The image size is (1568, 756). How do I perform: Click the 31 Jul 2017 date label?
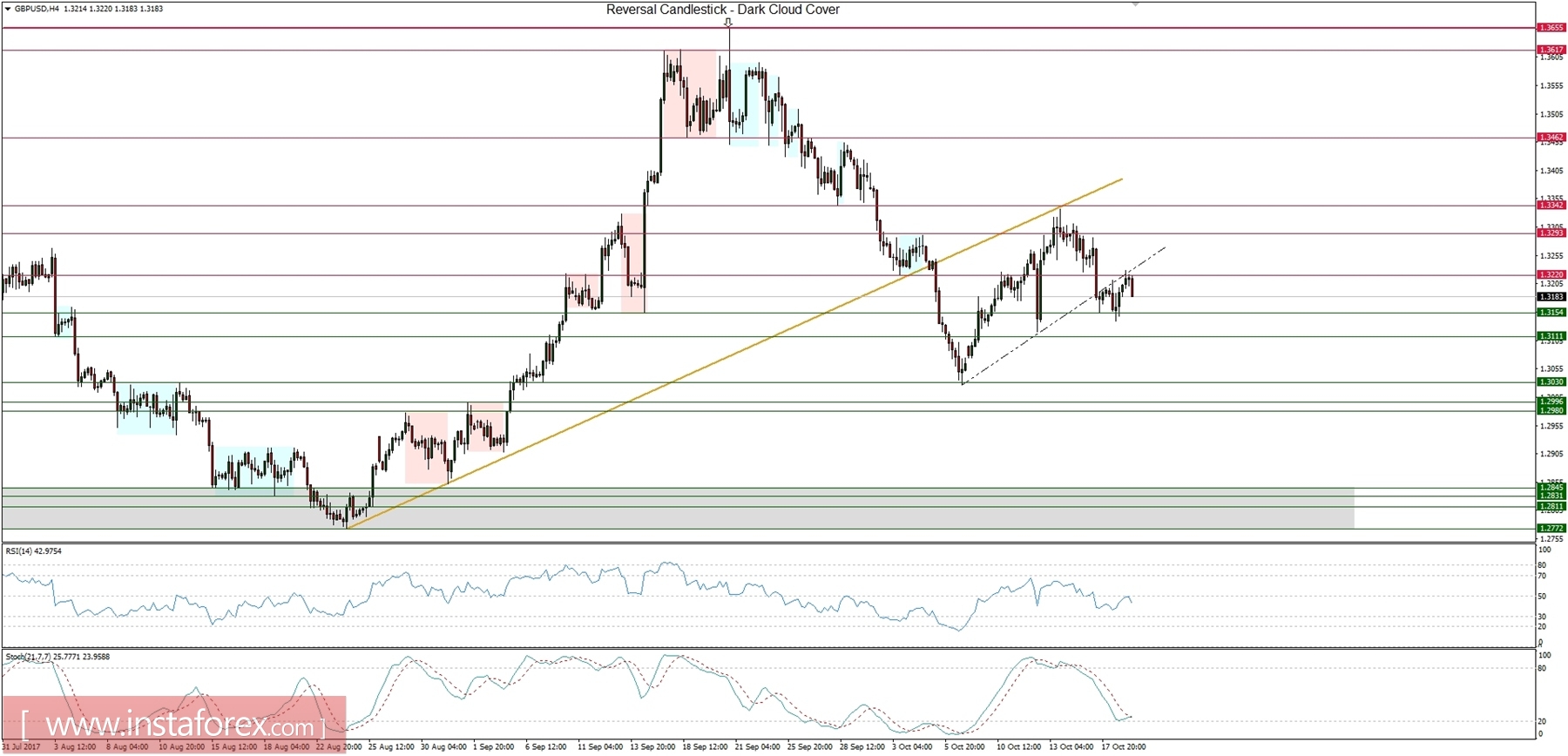[x=22, y=747]
